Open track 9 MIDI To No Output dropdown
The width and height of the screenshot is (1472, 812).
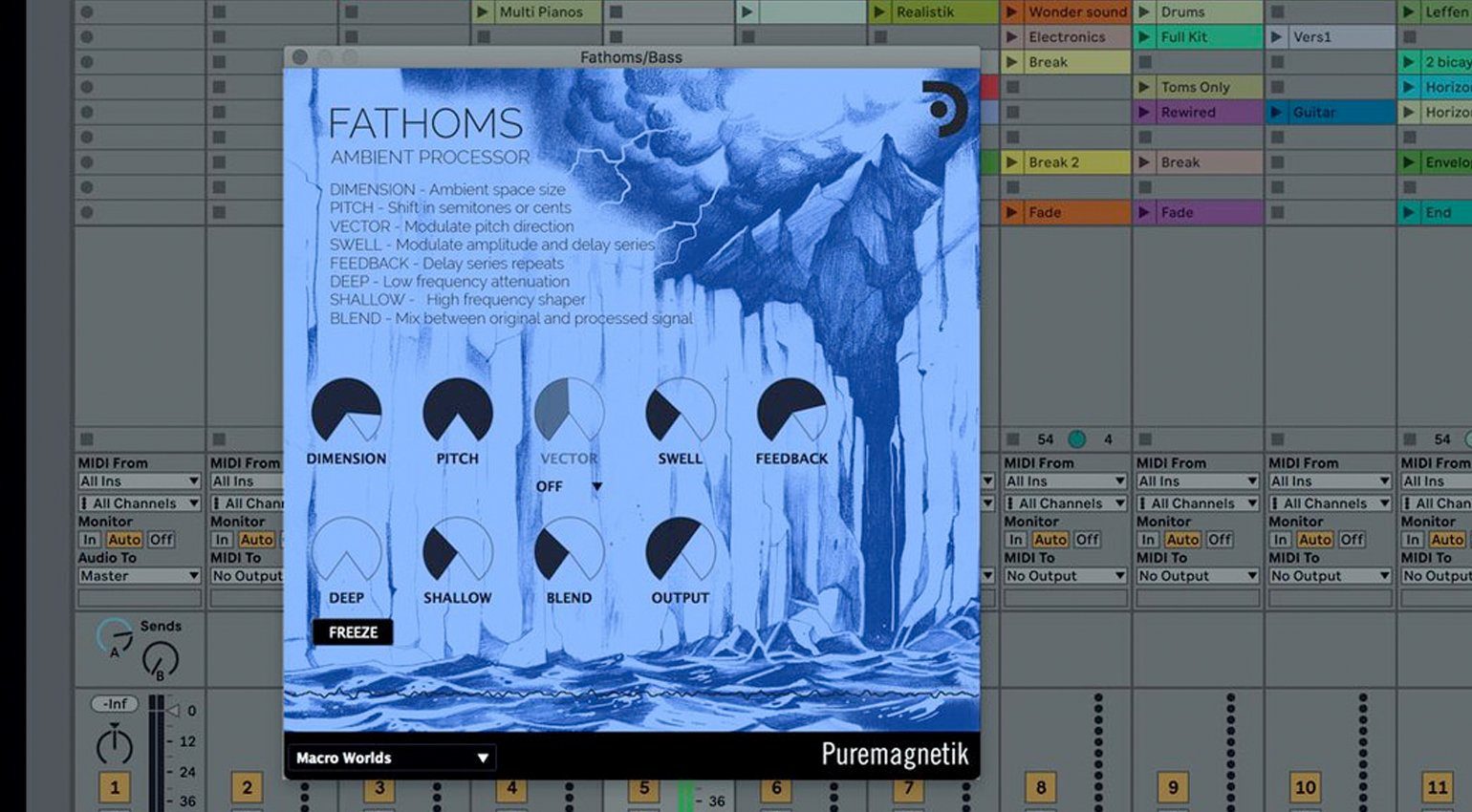[1198, 576]
